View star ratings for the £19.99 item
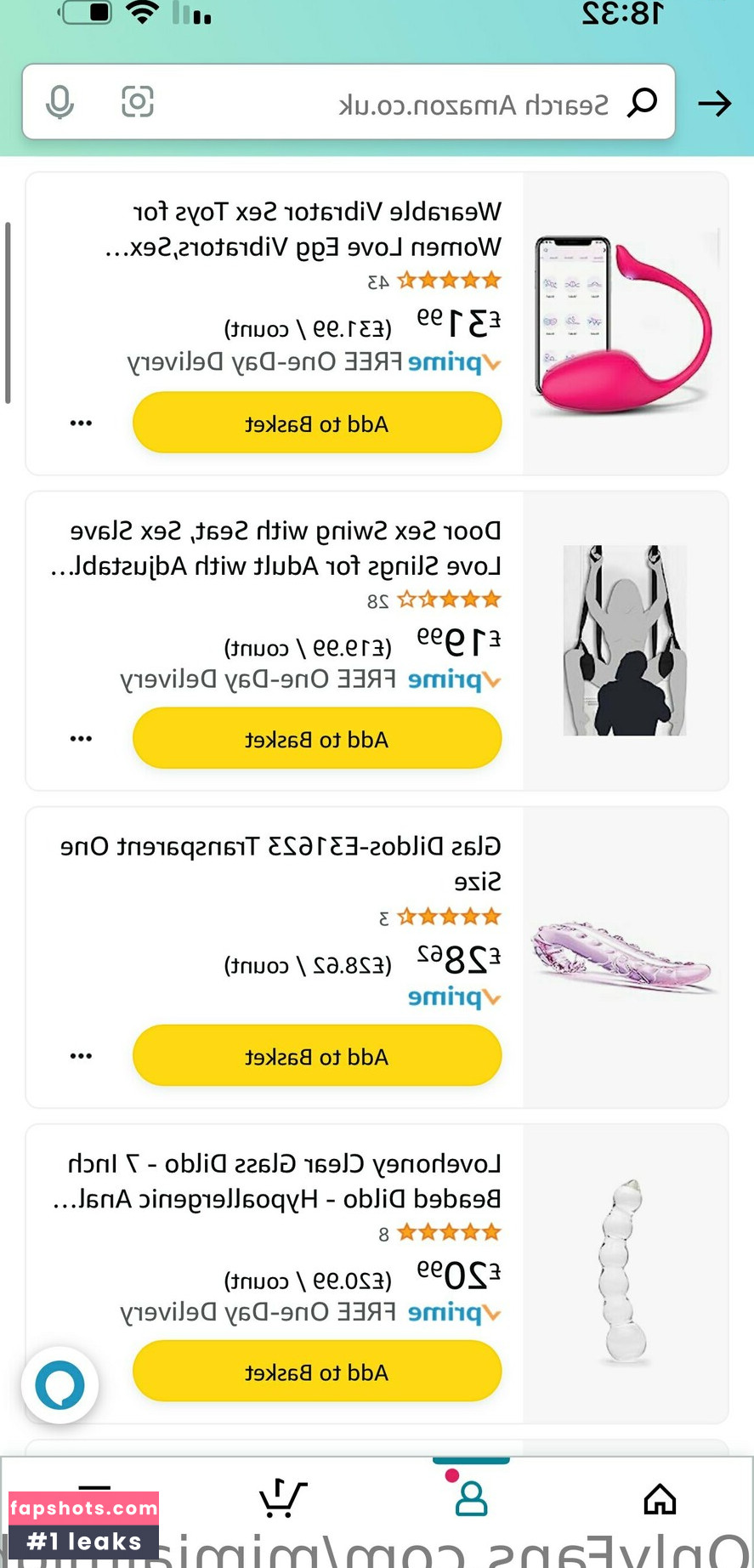 [x=448, y=600]
